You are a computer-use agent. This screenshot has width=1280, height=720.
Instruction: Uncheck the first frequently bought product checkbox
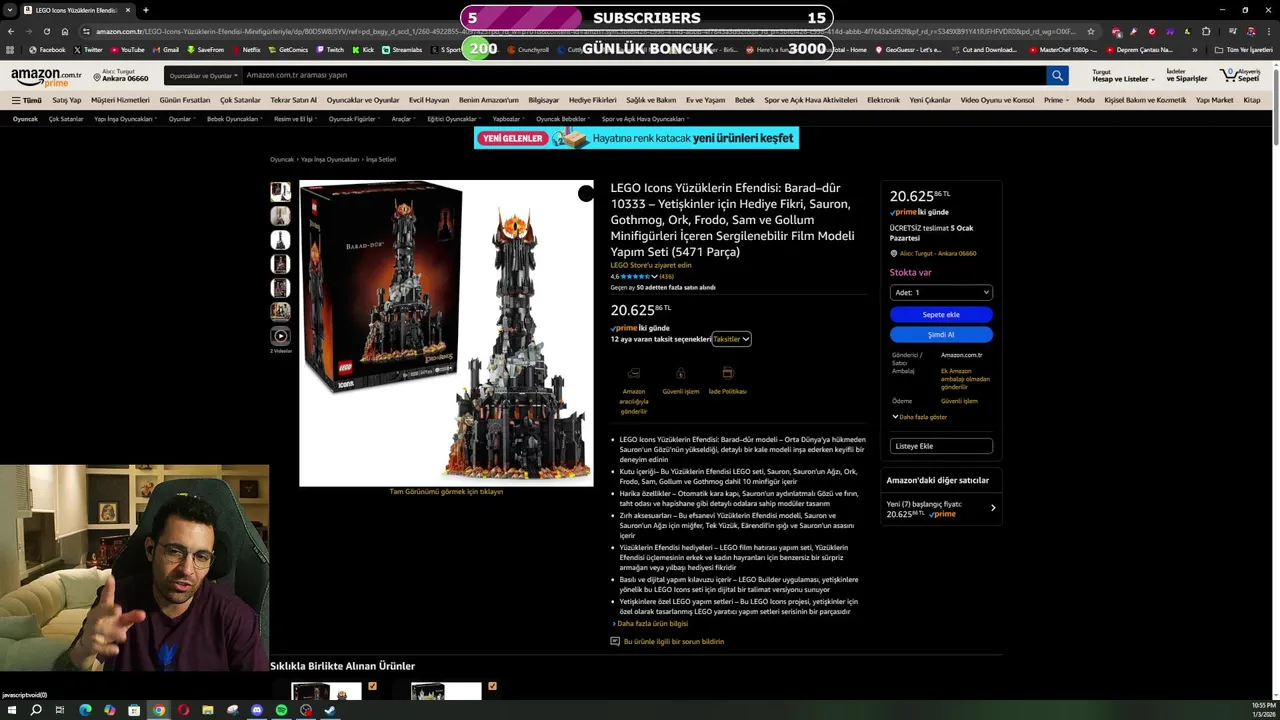pyautogui.click(x=372, y=686)
